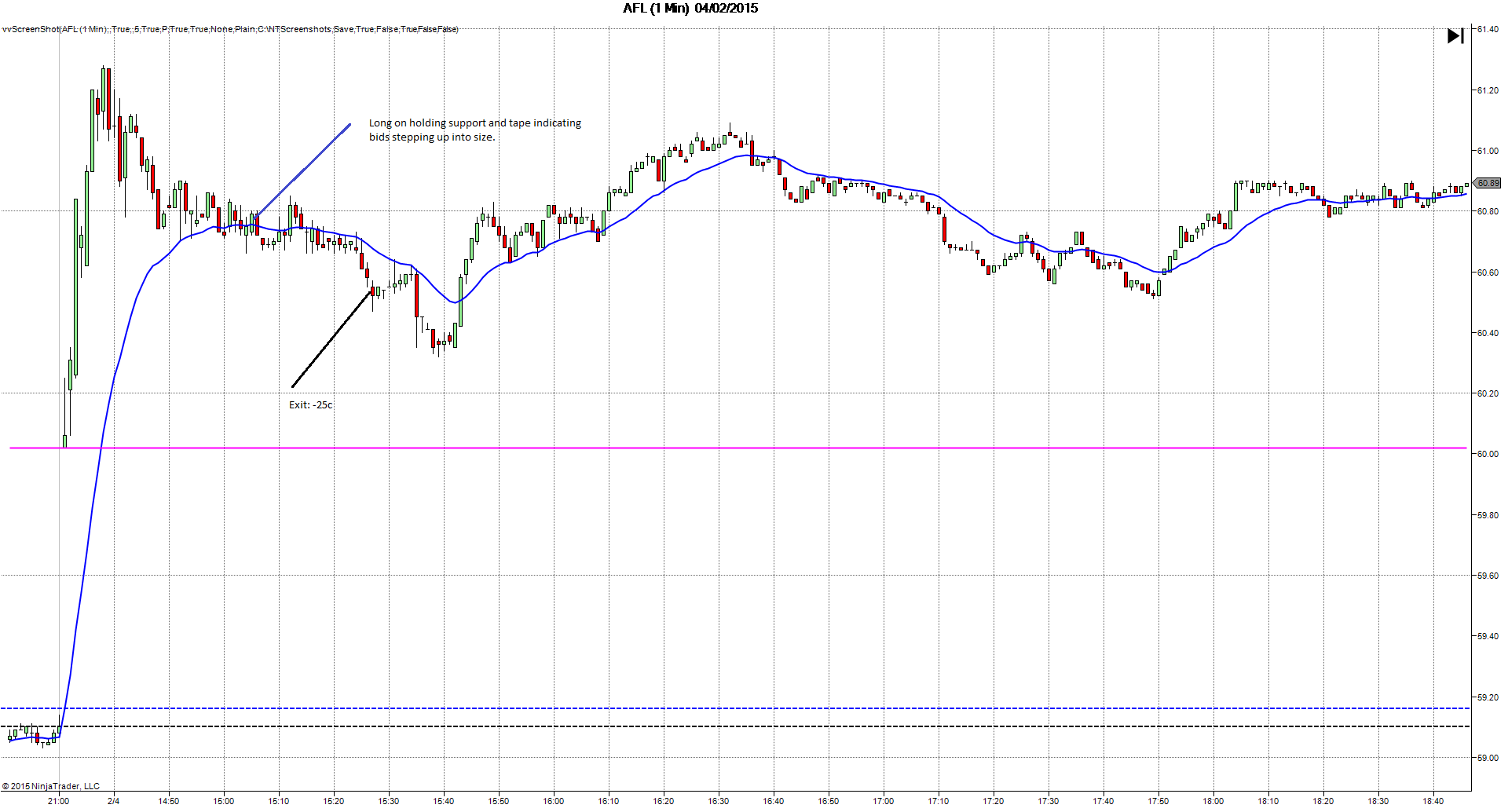The height and width of the screenshot is (812, 1508).
Task: Click the 18:20 time axis label
Action: tap(1323, 801)
